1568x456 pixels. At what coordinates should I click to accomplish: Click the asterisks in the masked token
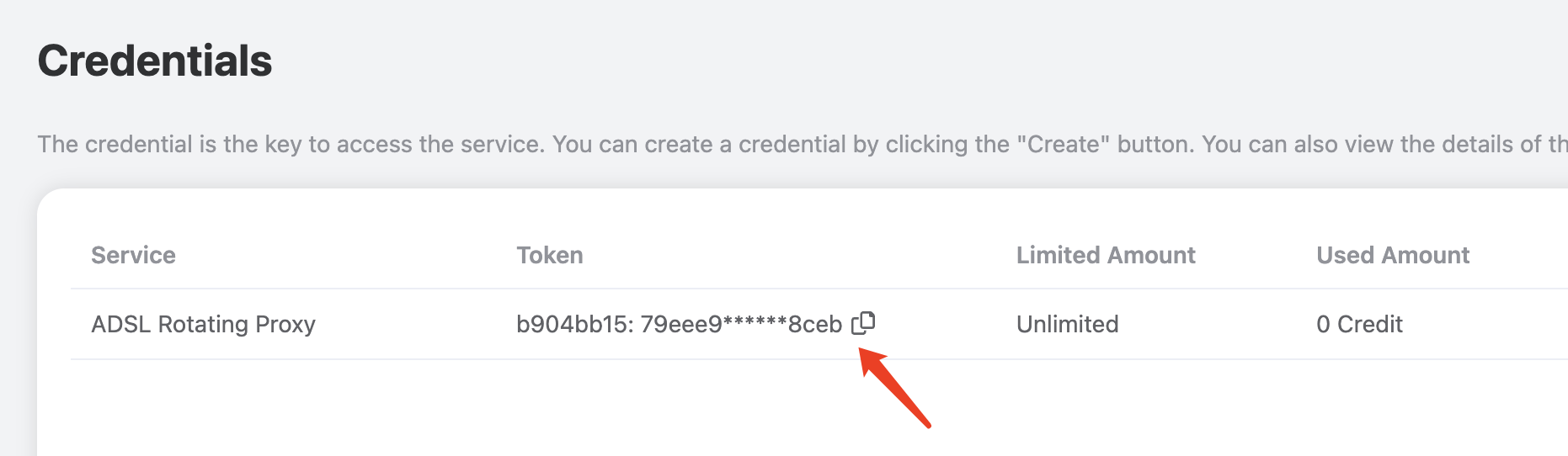755,322
